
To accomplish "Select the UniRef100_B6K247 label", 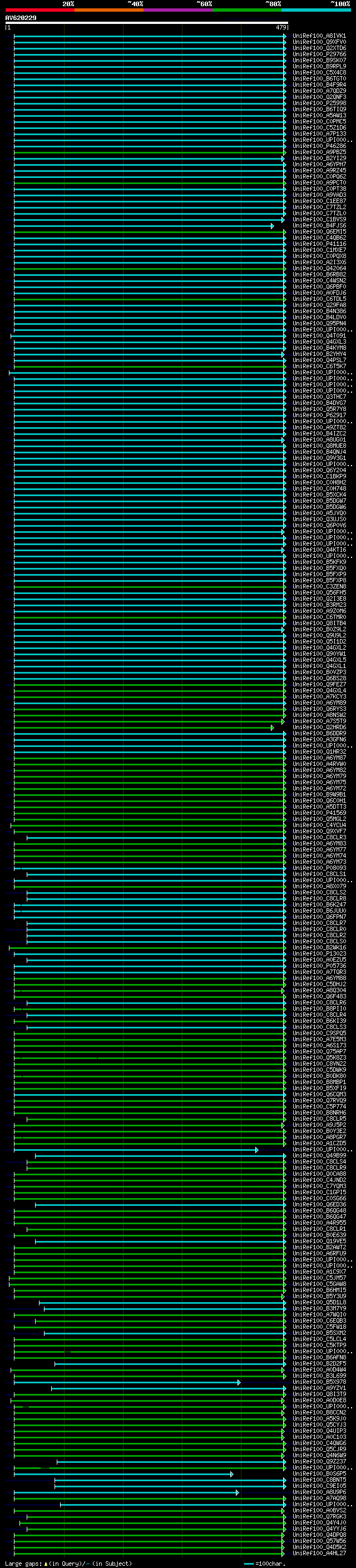I will coord(319,904).
